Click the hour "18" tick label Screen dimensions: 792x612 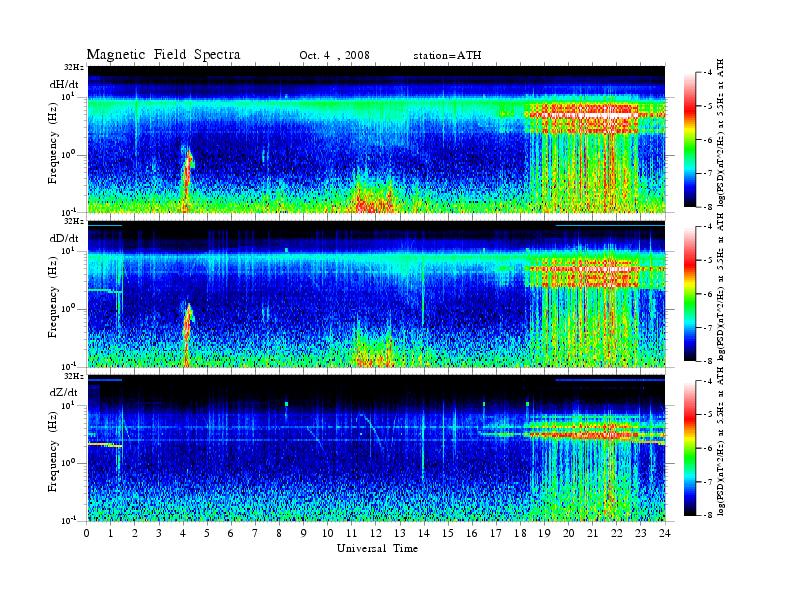tap(520, 534)
